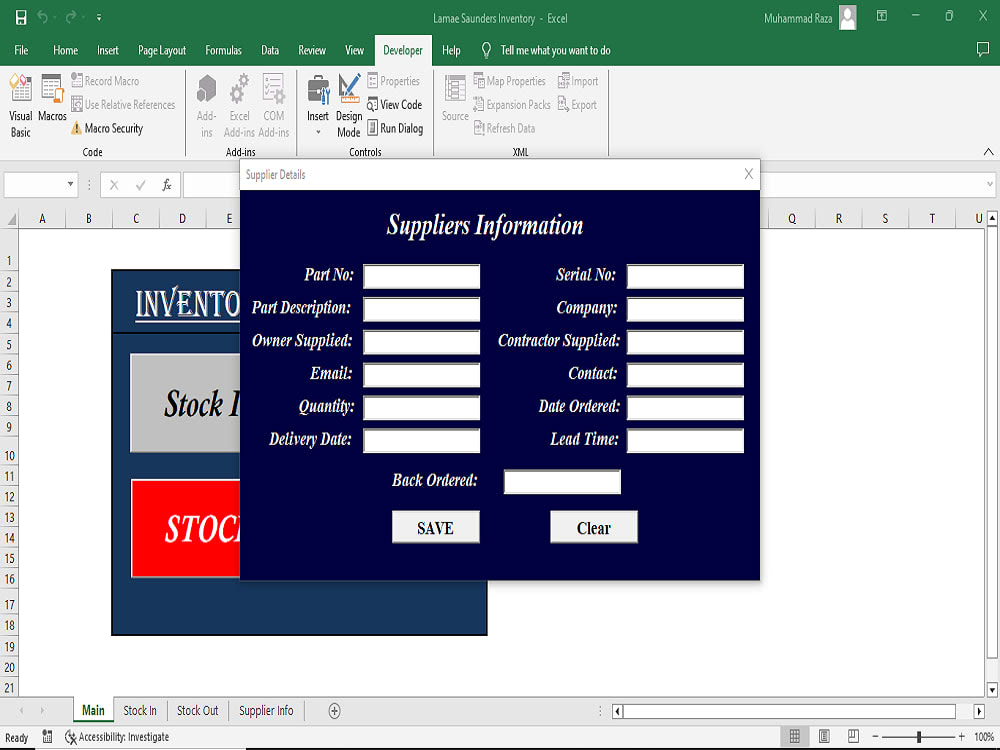This screenshot has width=1000, height=750.
Task: Collapse the ribbon with the chevron arrow
Action: (x=986, y=152)
